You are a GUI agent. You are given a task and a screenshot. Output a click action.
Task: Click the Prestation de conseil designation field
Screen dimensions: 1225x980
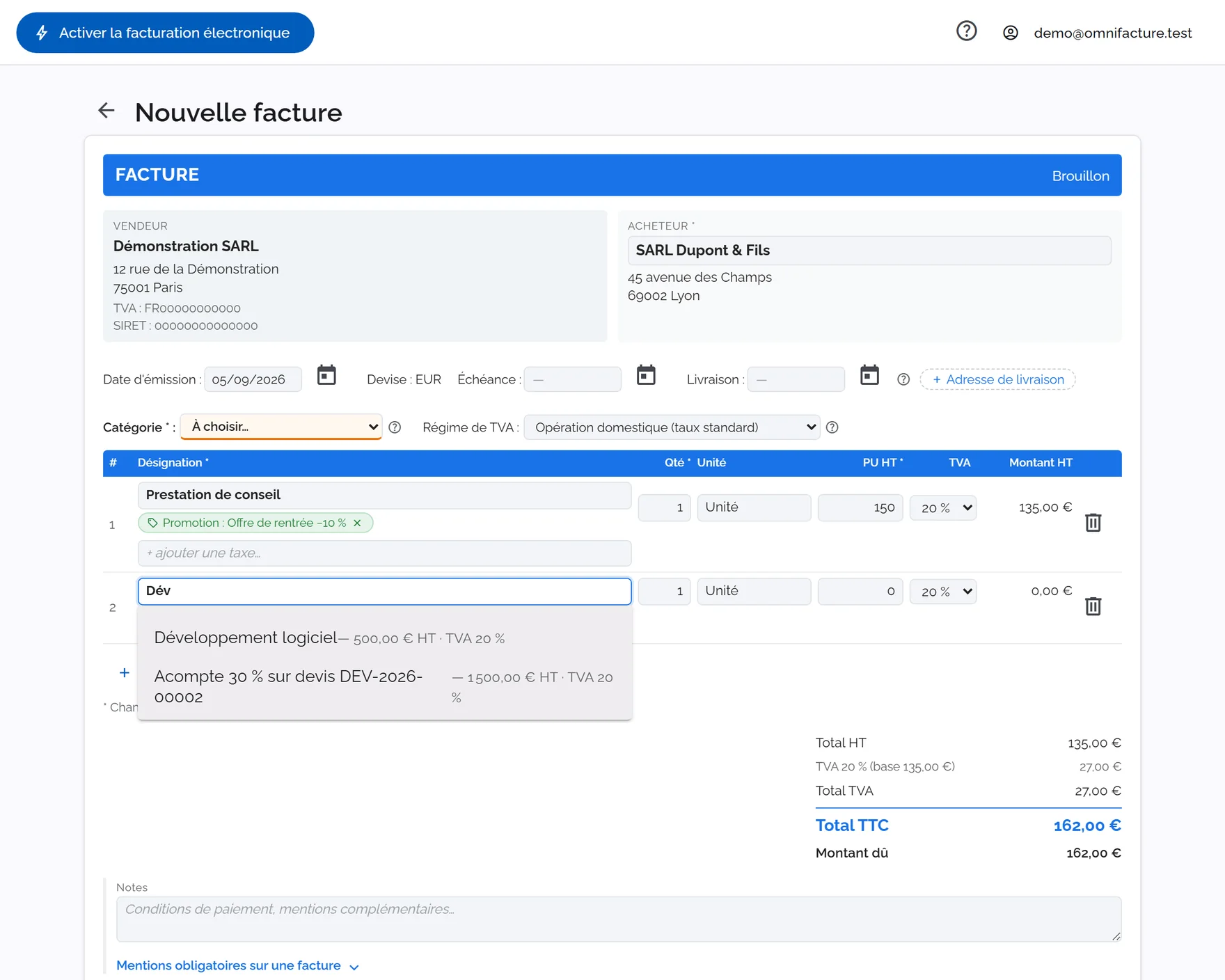click(x=385, y=495)
